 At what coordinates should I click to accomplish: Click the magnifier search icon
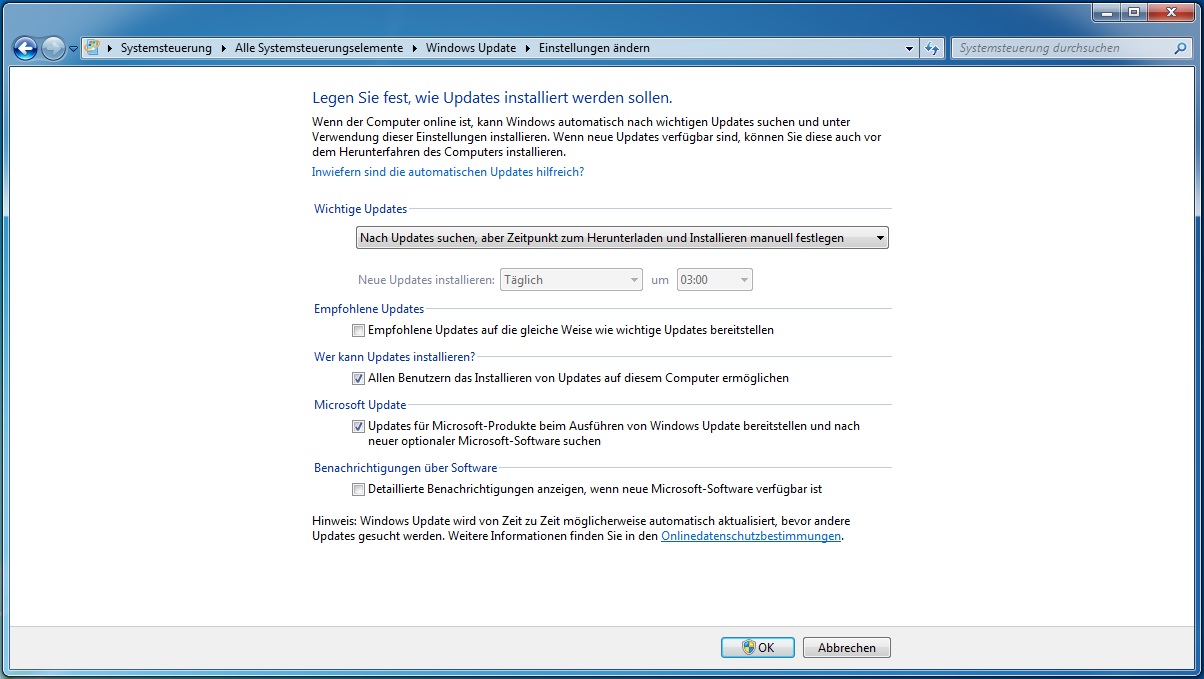tap(1182, 48)
